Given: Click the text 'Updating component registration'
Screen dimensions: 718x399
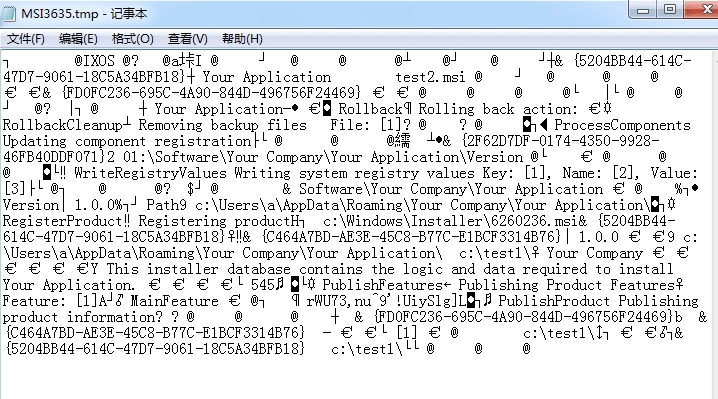Looking at the screenshot, I should (x=127, y=141).
